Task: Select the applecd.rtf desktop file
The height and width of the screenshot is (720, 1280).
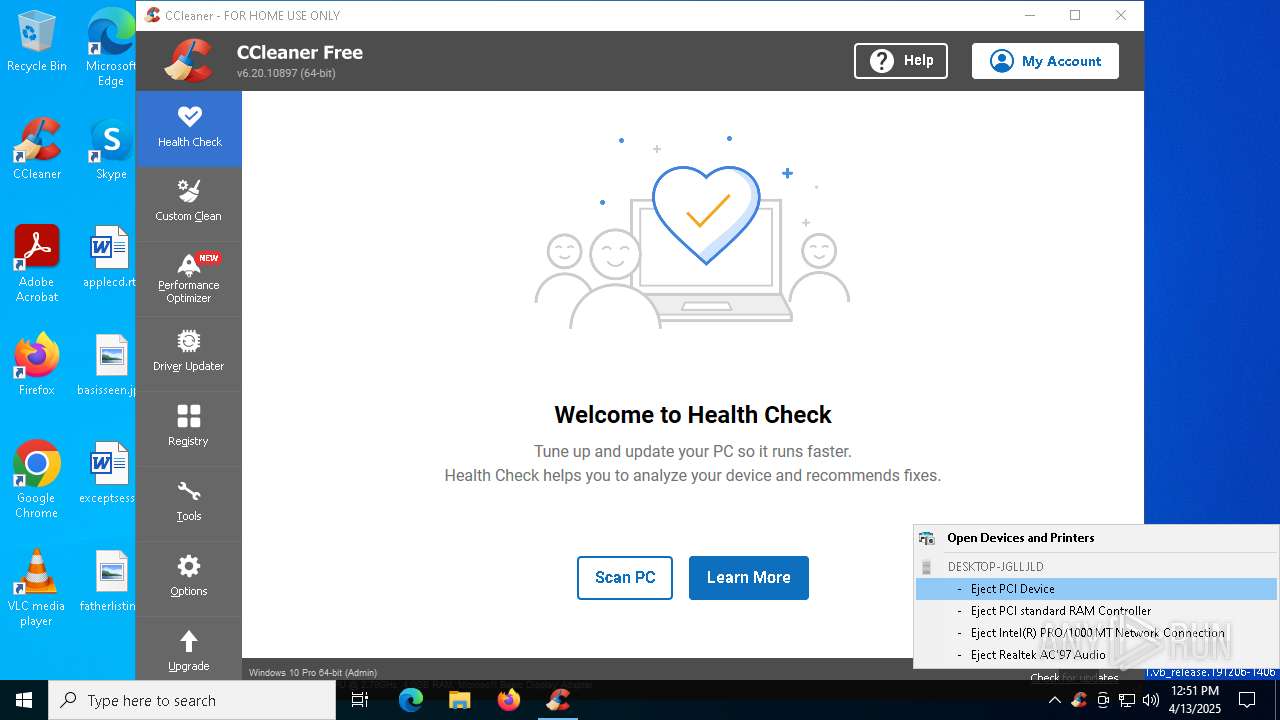Action: coord(110,258)
